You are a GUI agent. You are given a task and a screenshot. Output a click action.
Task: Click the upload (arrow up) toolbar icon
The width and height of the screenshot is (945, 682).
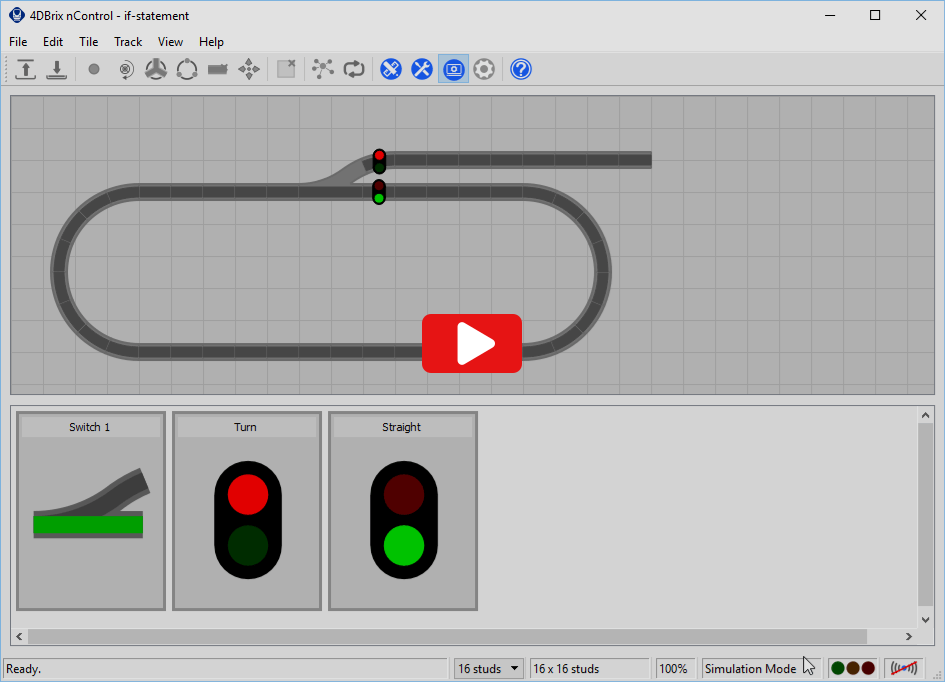25,69
